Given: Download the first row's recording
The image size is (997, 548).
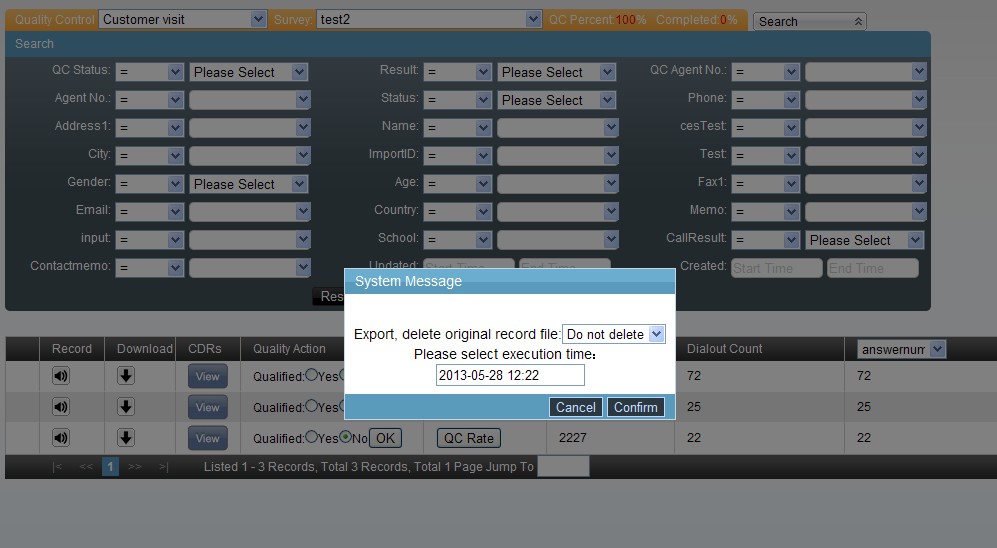Looking at the screenshot, I should [x=126, y=376].
